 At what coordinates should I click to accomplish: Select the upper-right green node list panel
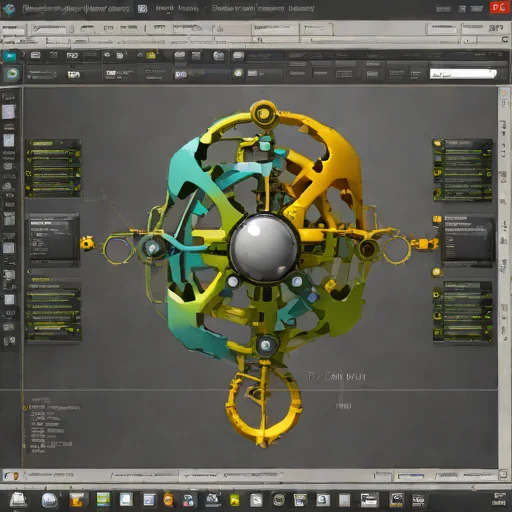(x=463, y=170)
